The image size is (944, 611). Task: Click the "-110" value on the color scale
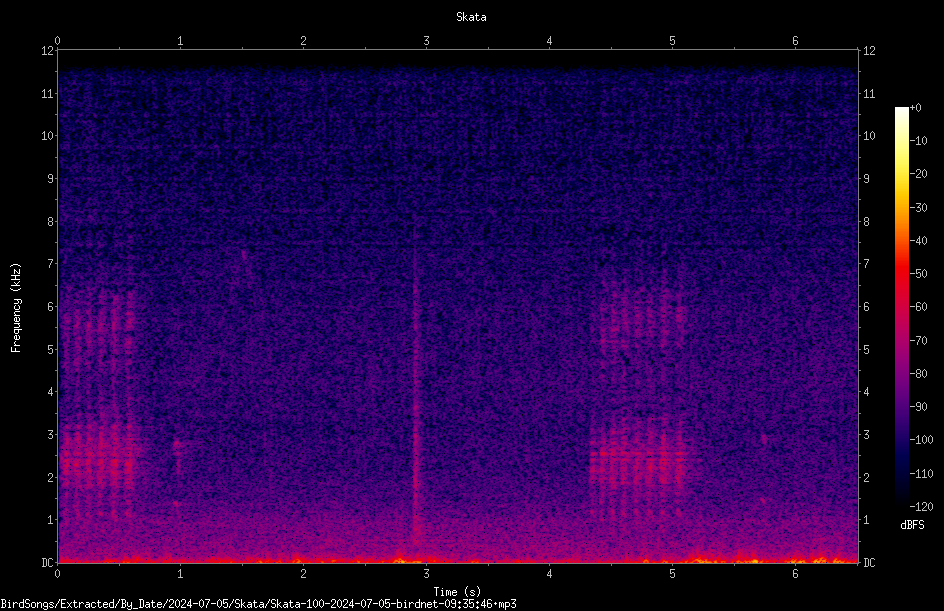(x=921, y=474)
